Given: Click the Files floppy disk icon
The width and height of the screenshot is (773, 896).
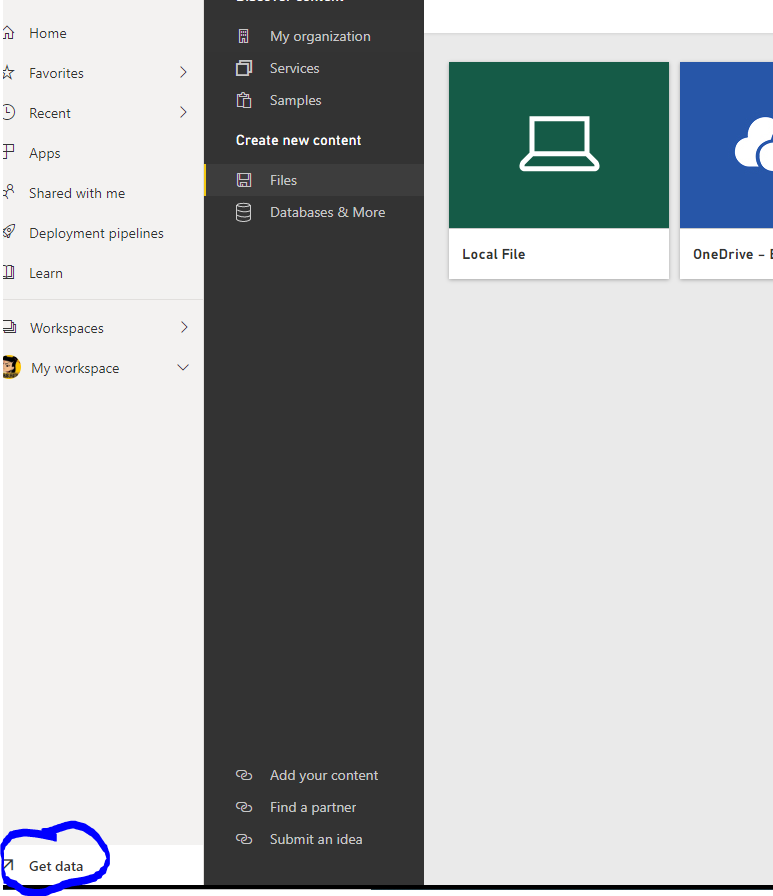Looking at the screenshot, I should click(244, 180).
